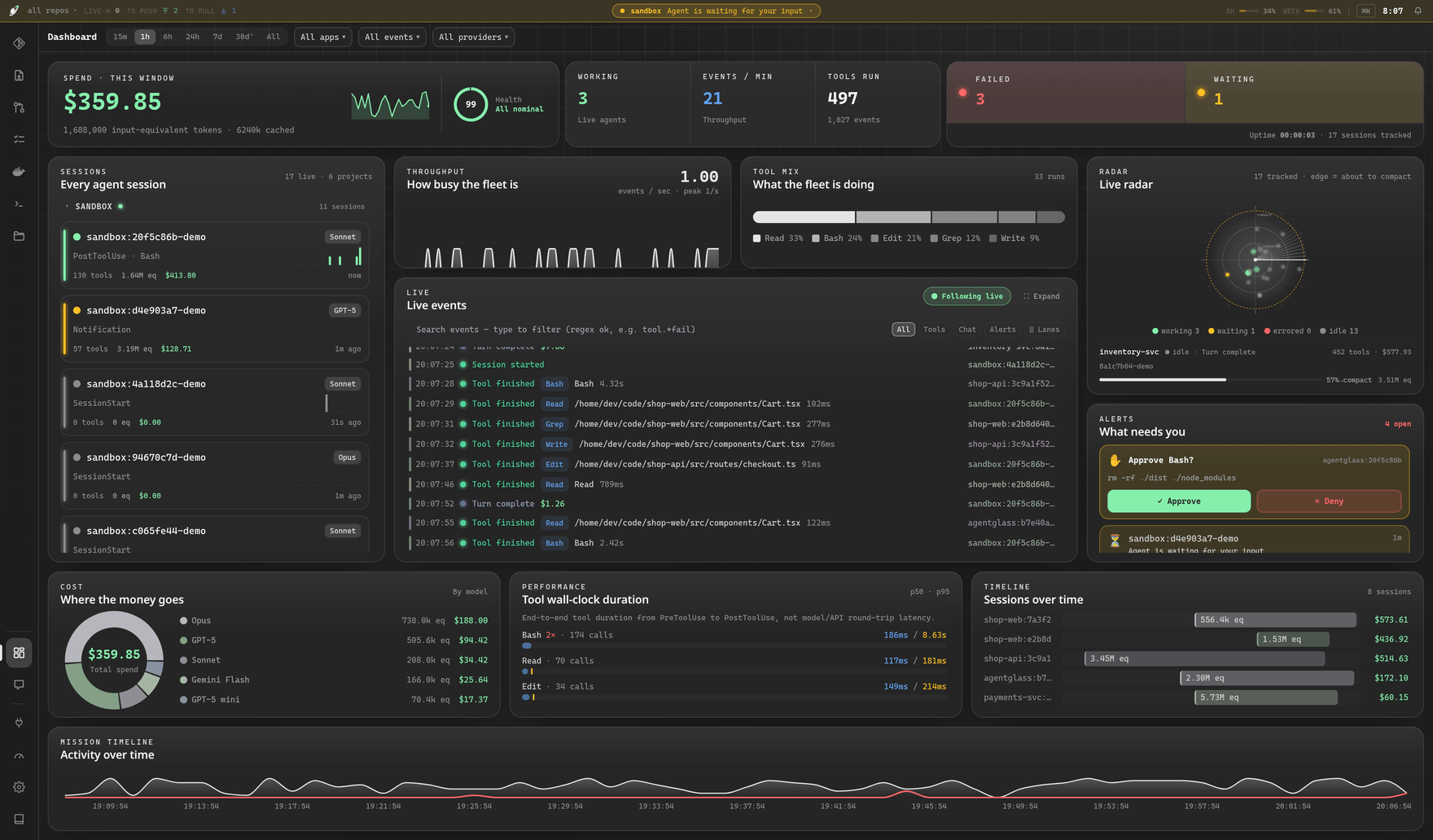
Task: Open the checklist tasks sidebar icon
Action: (19, 139)
